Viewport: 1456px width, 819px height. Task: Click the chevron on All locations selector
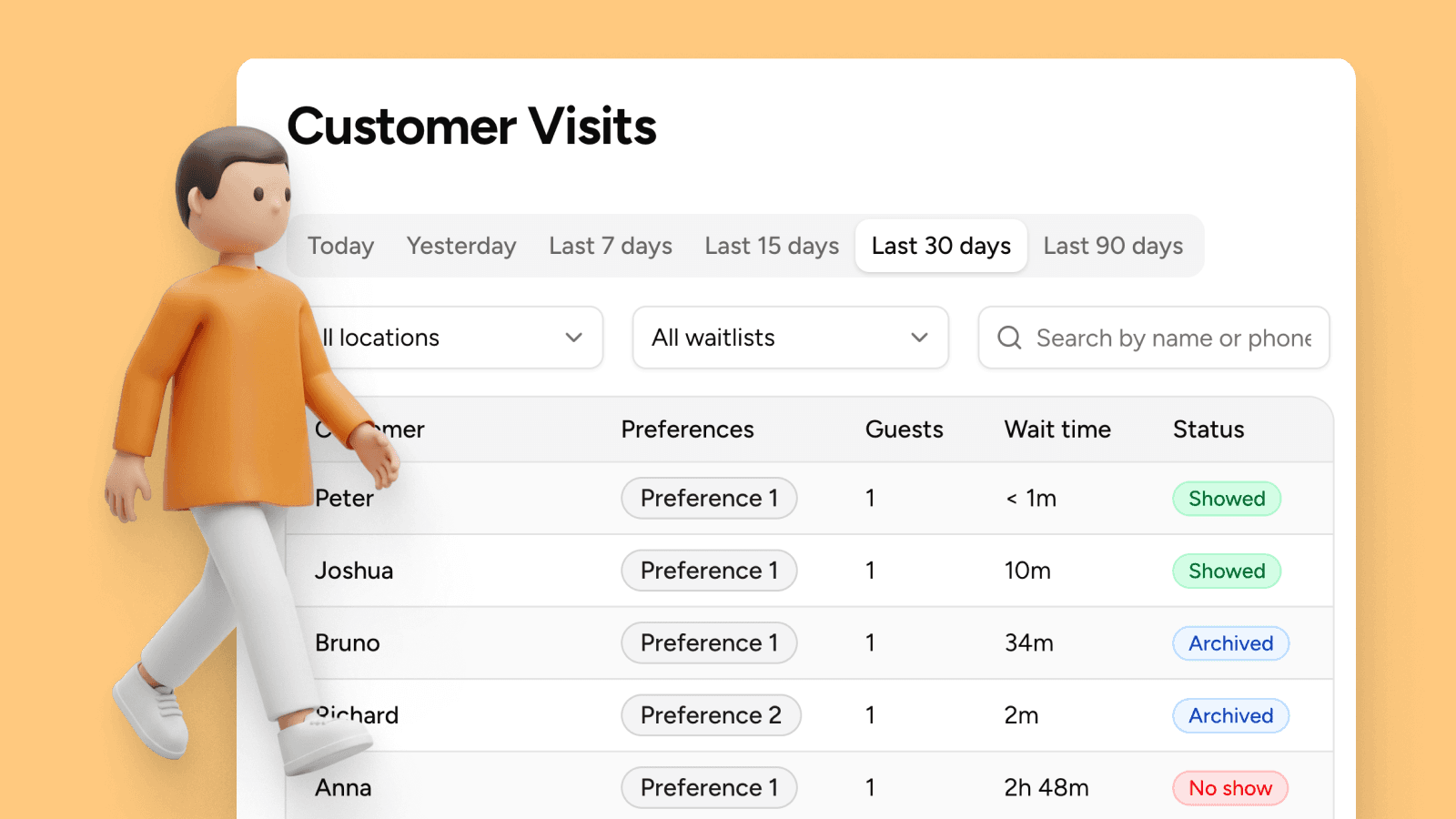click(x=573, y=338)
